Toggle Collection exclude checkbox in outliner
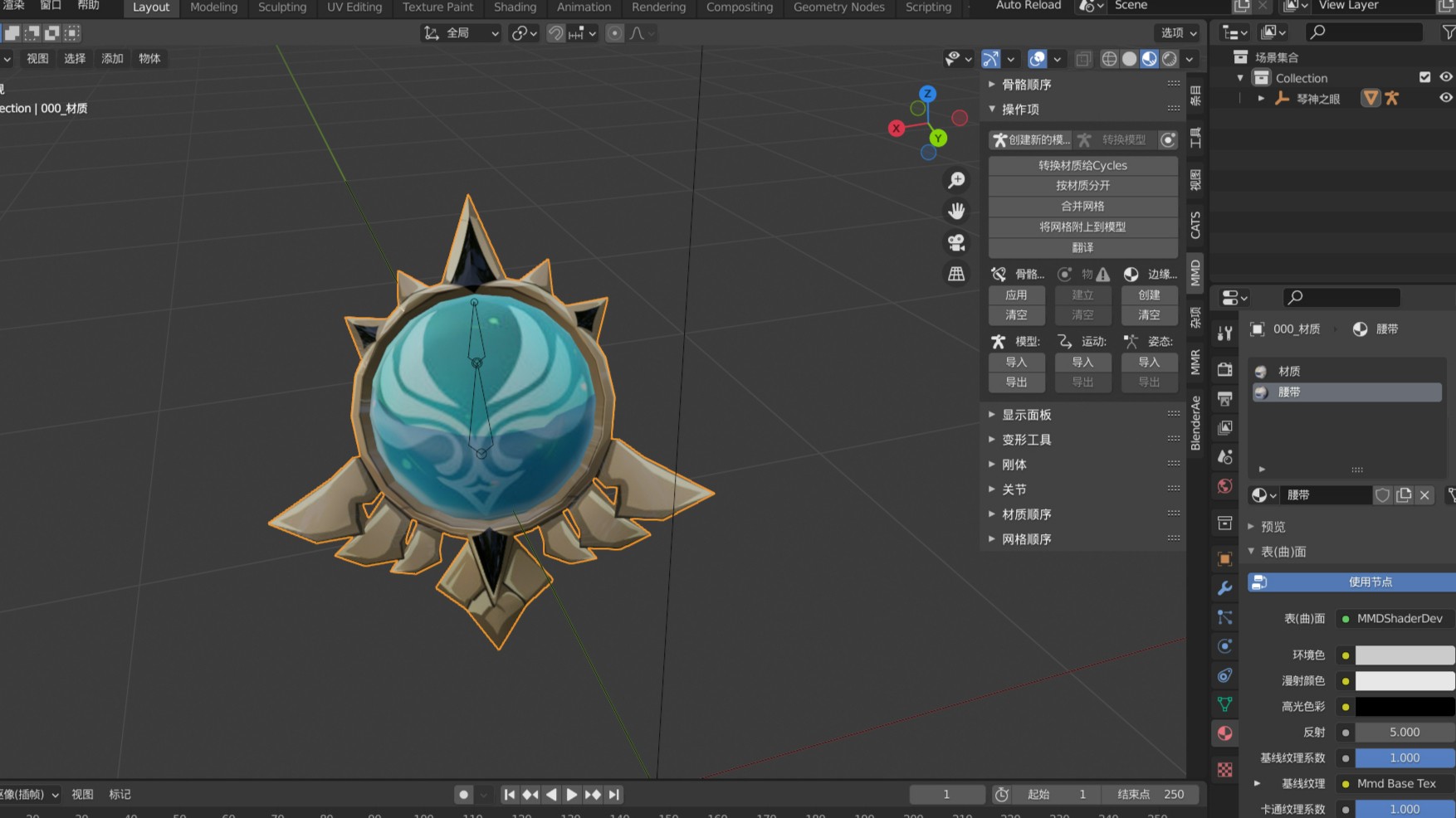Screen dimensions: 1456x818 pos(1424,77)
